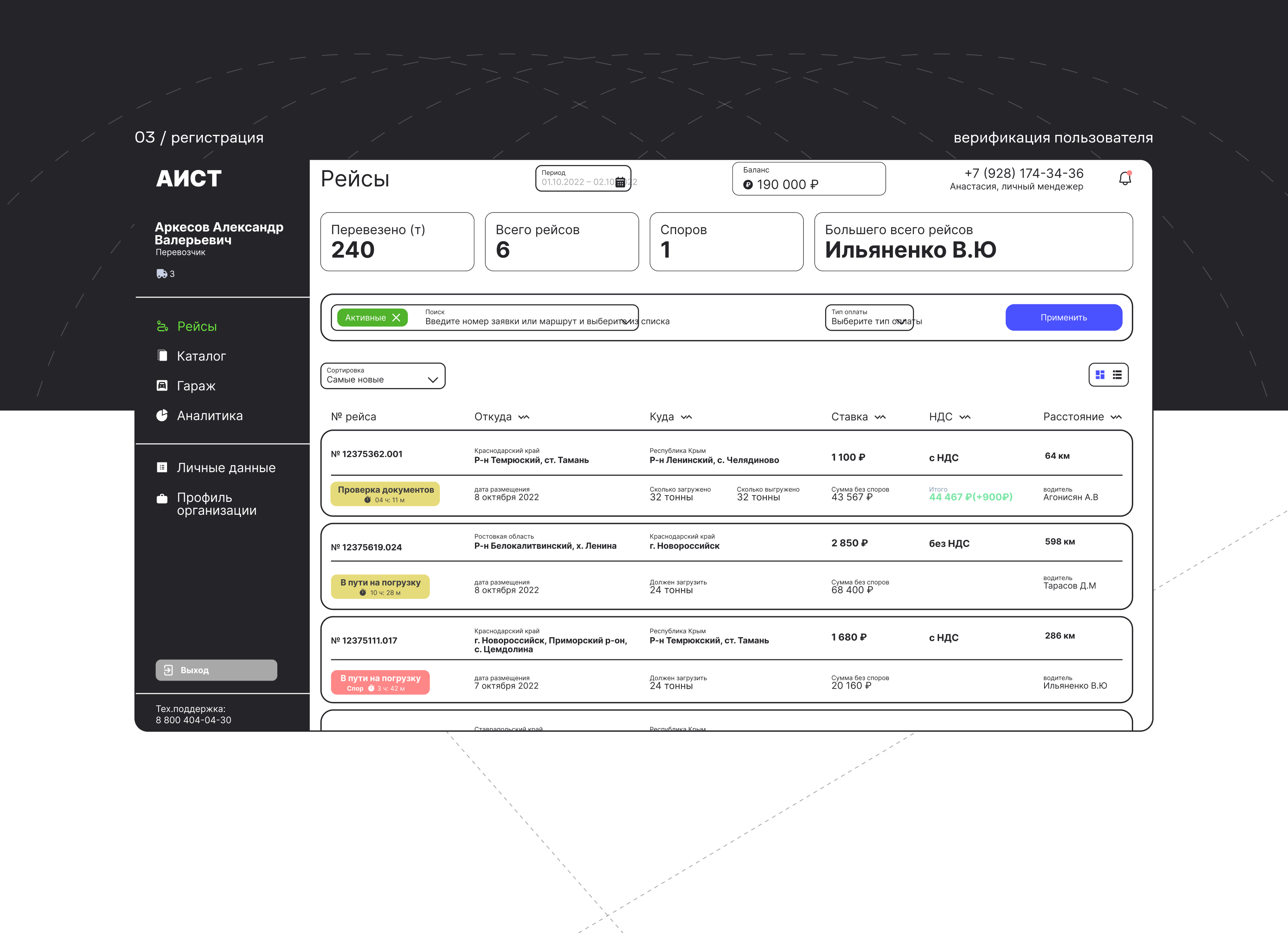This screenshot has height=933, width=1288.
Task: Click the truck vehicles count icon
Action: coord(162,274)
